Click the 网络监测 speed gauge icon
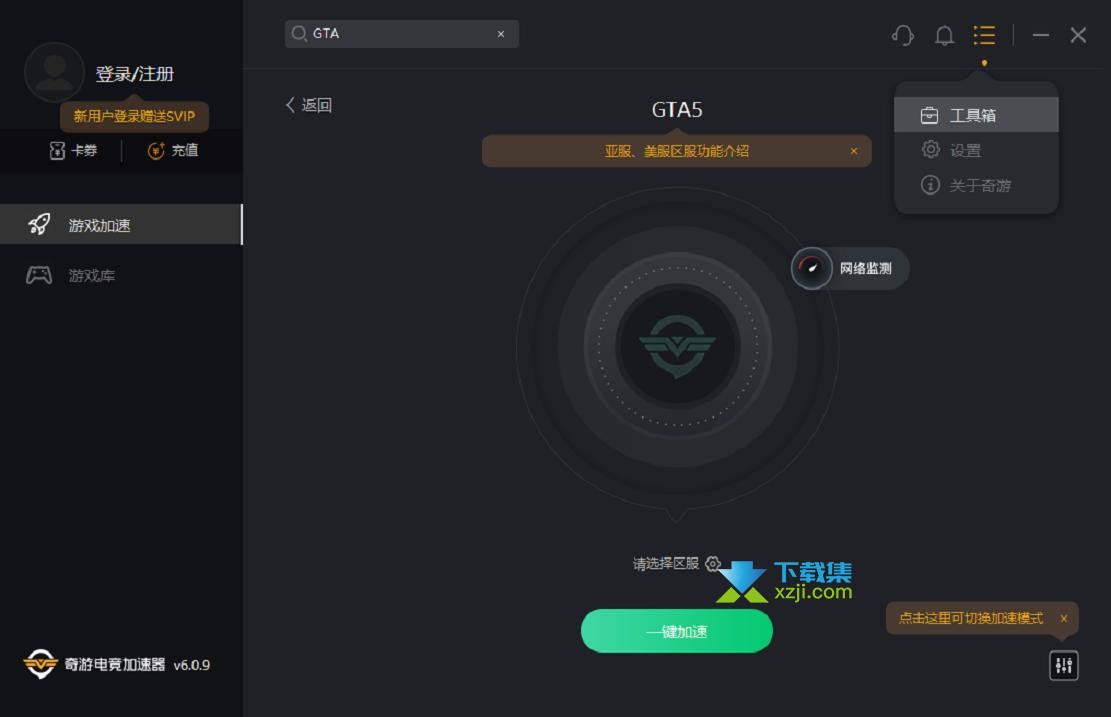 coord(811,268)
